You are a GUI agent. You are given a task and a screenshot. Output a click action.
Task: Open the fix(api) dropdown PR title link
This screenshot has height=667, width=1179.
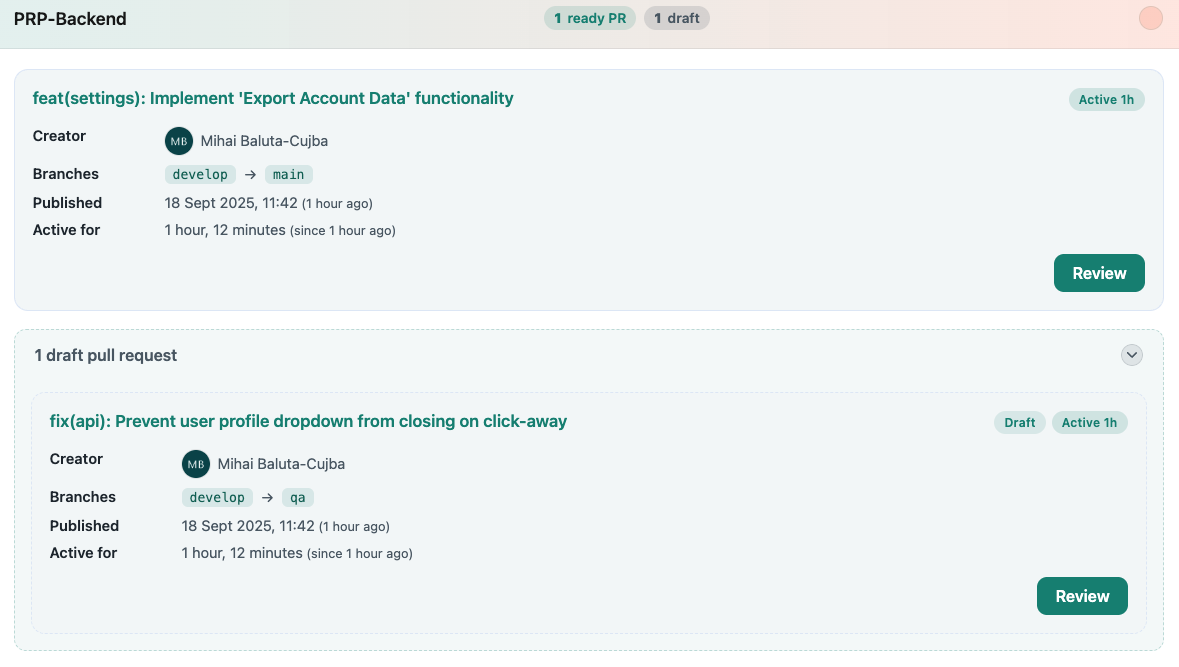pyautogui.click(x=308, y=421)
